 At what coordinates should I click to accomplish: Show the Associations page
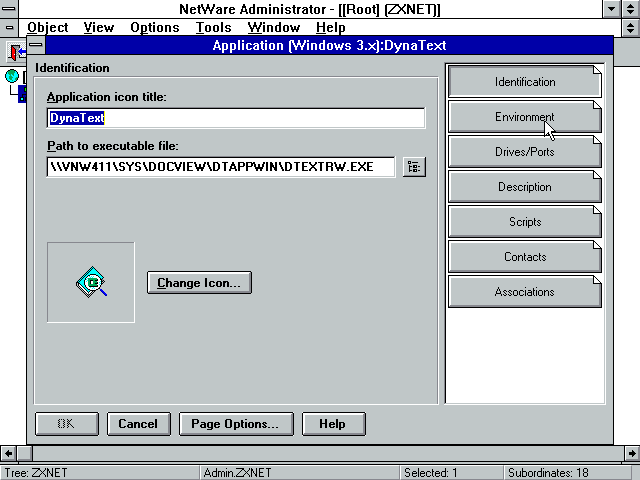click(524, 292)
